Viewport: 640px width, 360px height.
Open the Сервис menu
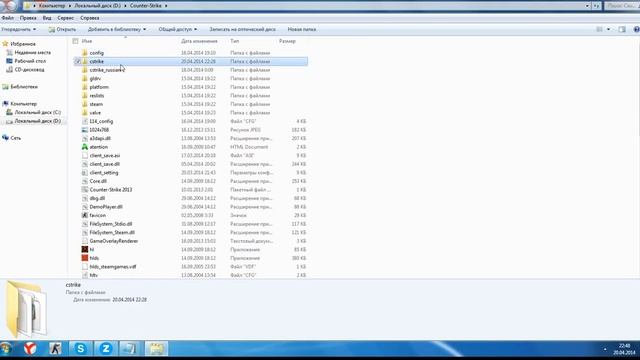click(66, 18)
